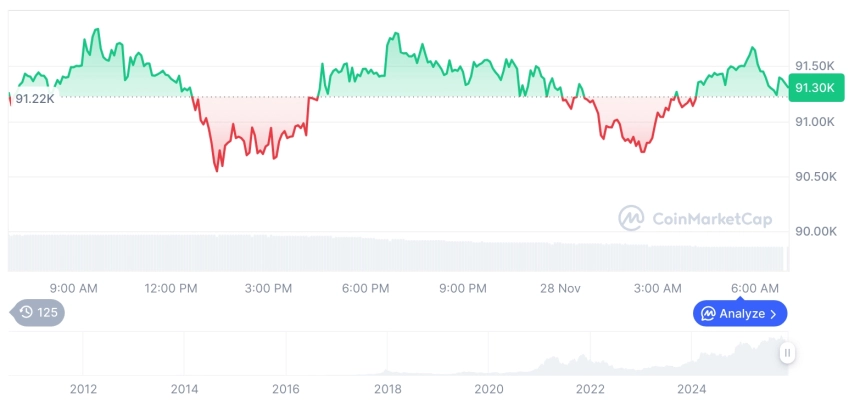Click the 91.50K price axis label

click(x=814, y=66)
